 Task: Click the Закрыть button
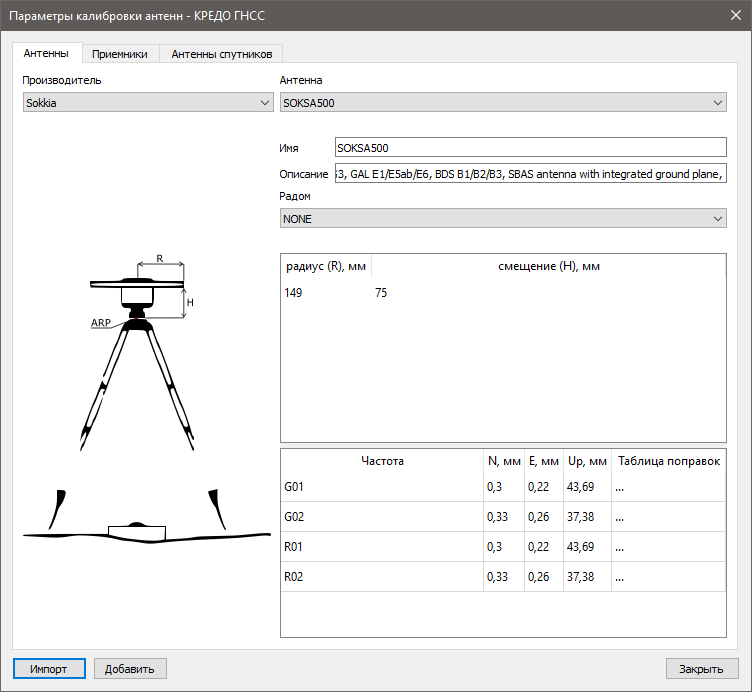click(702, 669)
